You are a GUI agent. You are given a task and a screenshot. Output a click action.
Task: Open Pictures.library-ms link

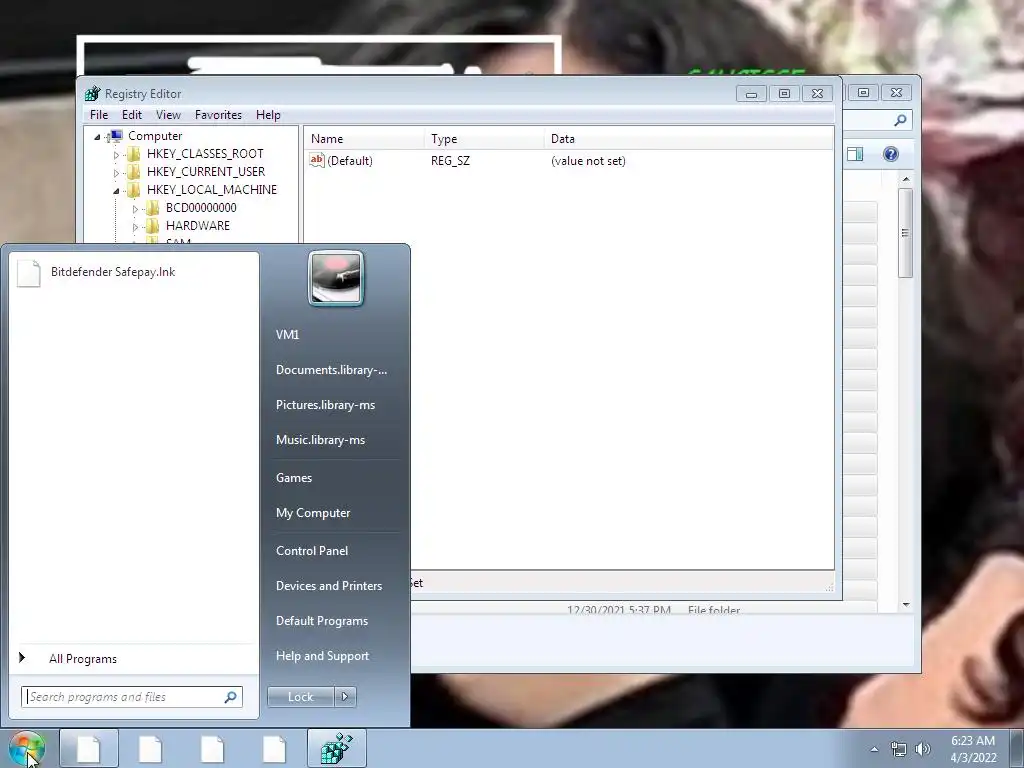325,406
